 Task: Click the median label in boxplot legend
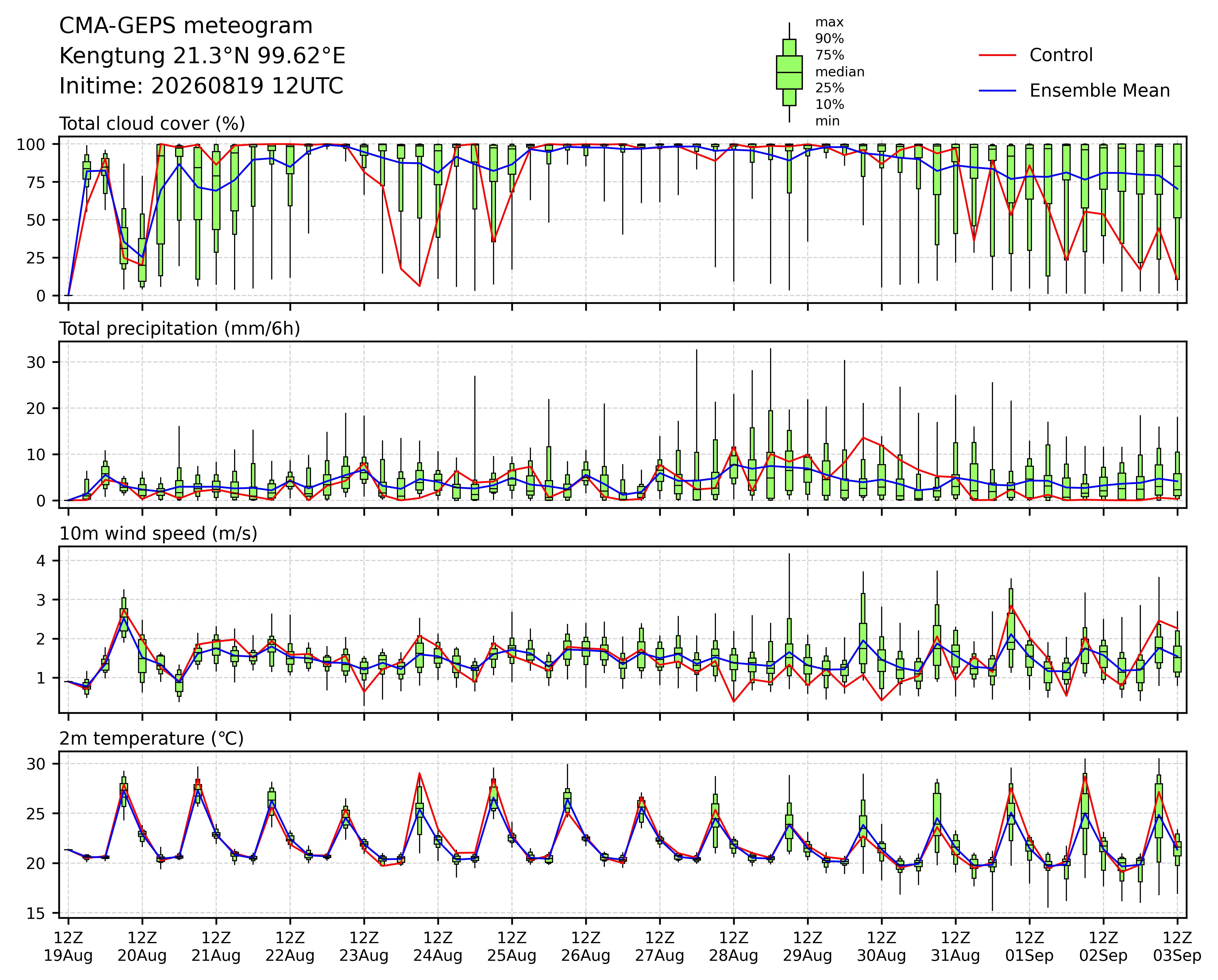point(839,72)
